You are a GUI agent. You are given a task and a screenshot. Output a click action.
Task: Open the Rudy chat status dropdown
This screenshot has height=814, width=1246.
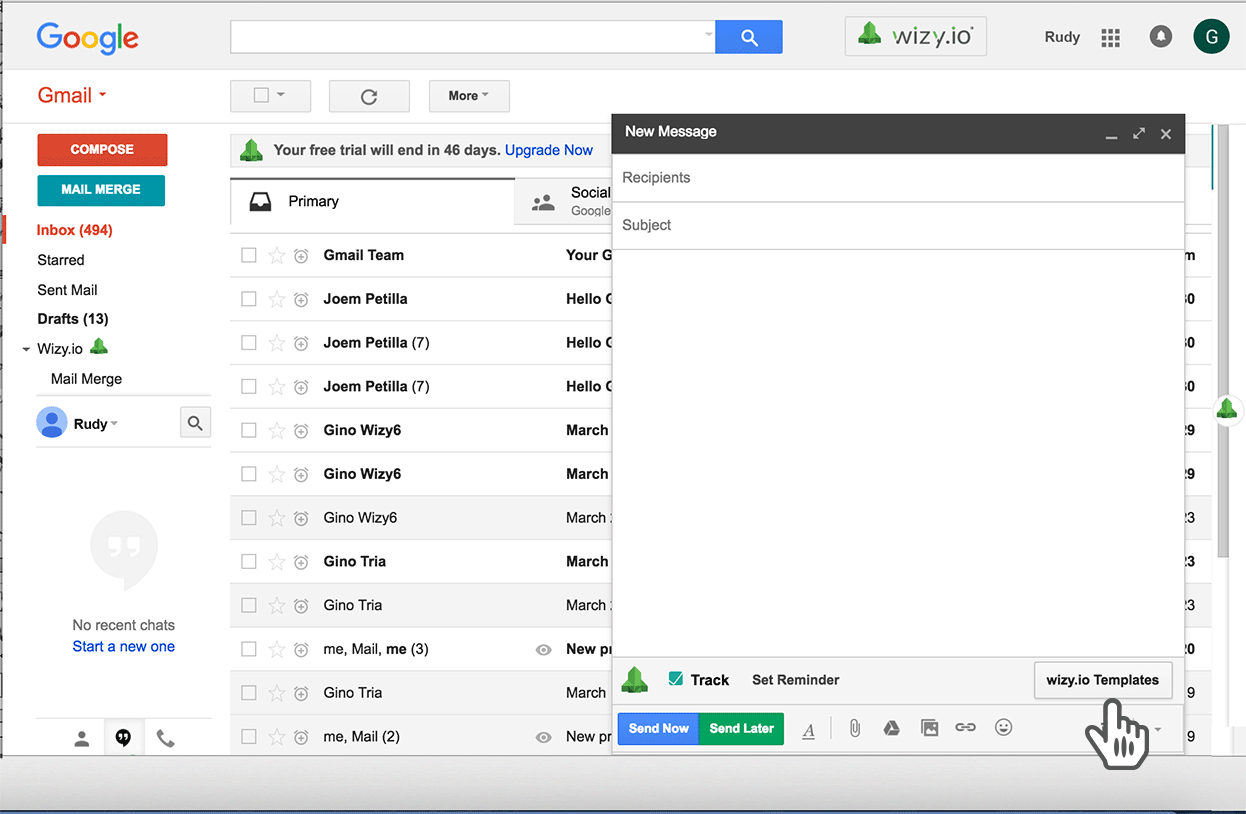tap(114, 424)
